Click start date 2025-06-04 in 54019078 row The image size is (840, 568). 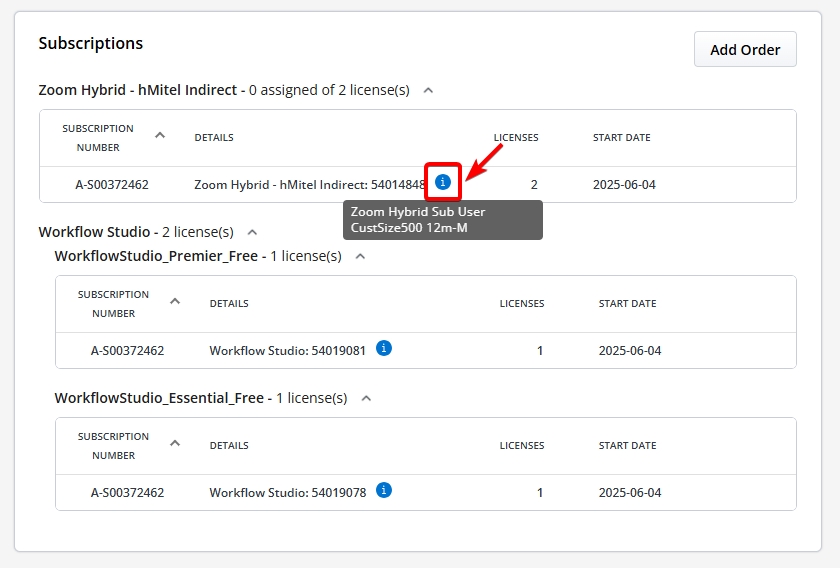630,493
